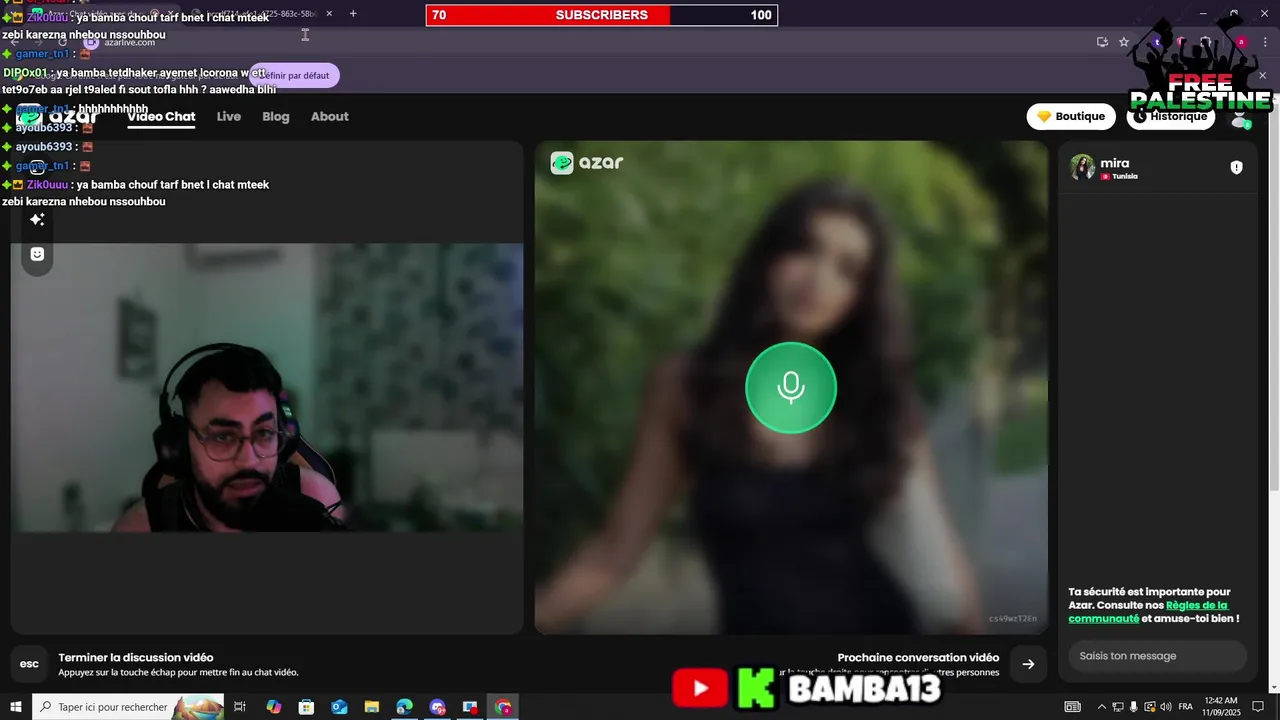Viewport: 1280px width, 720px height.
Task: Switch to the Video Chat tab
Action: point(161,116)
